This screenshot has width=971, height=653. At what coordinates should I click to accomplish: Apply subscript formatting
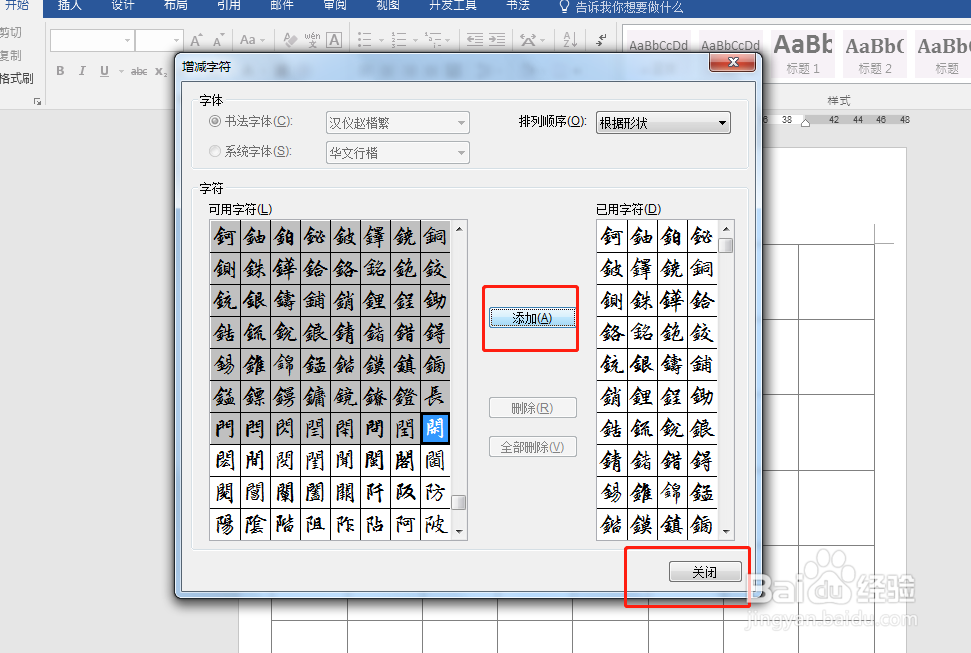(158, 71)
